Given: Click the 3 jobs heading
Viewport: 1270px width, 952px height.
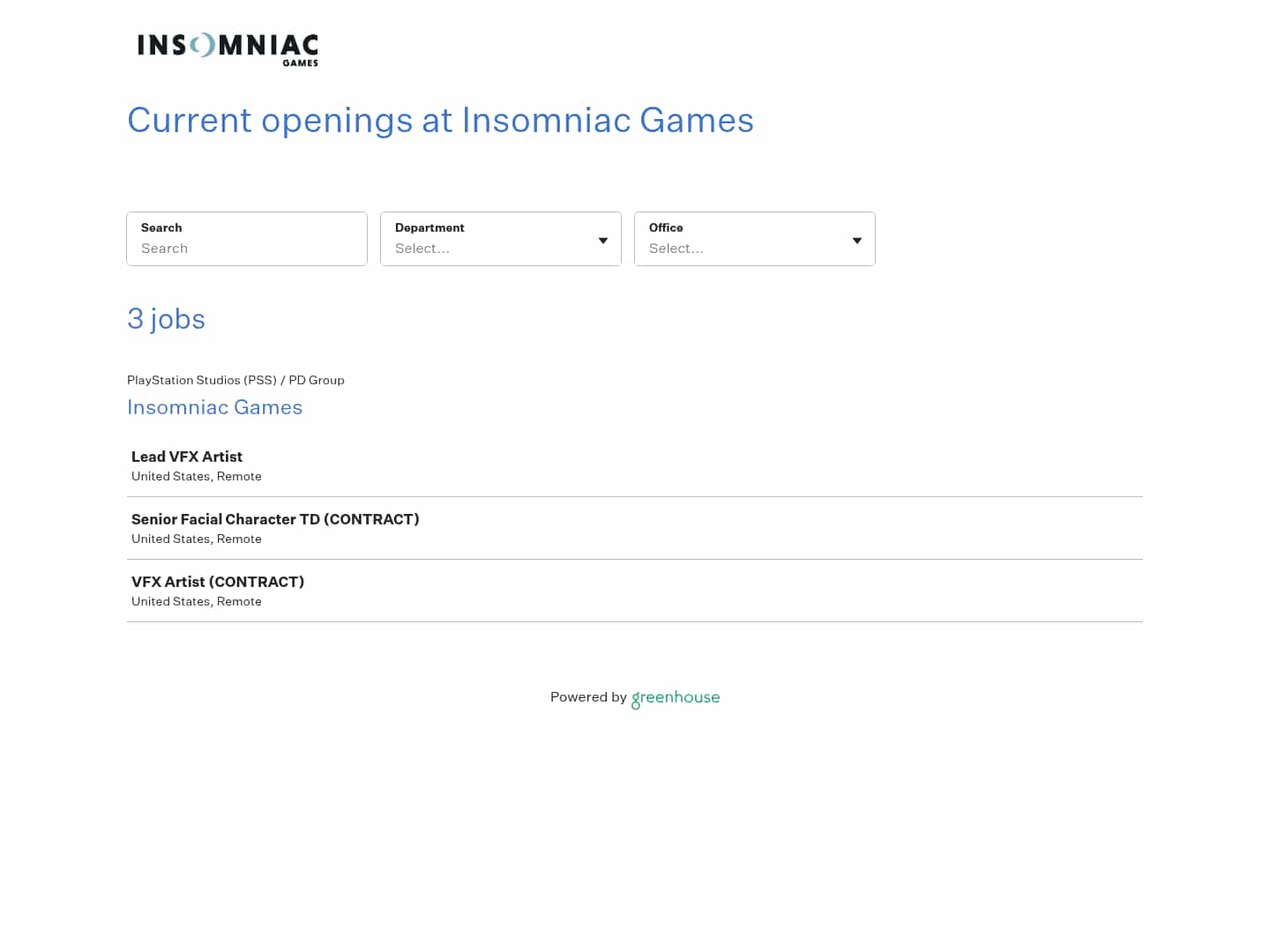Looking at the screenshot, I should tap(166, 319).
